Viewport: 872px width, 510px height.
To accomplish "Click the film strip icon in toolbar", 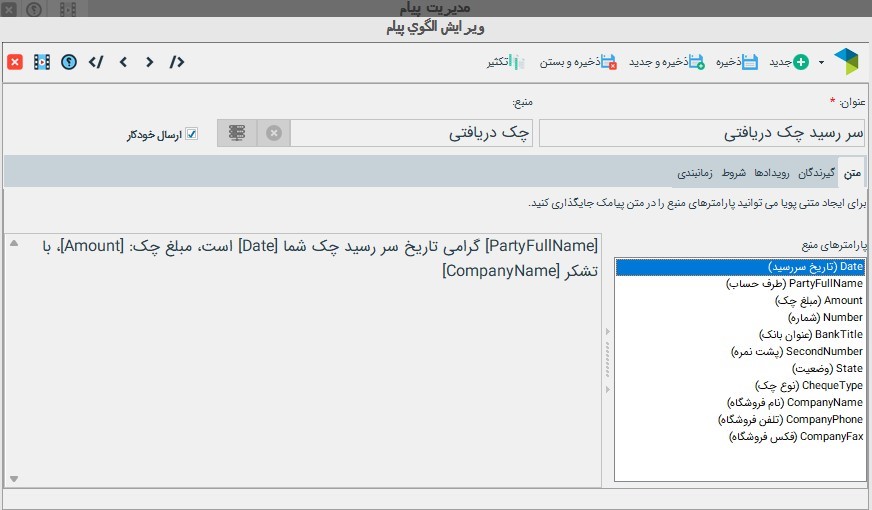I will click(x=41, y=62).
